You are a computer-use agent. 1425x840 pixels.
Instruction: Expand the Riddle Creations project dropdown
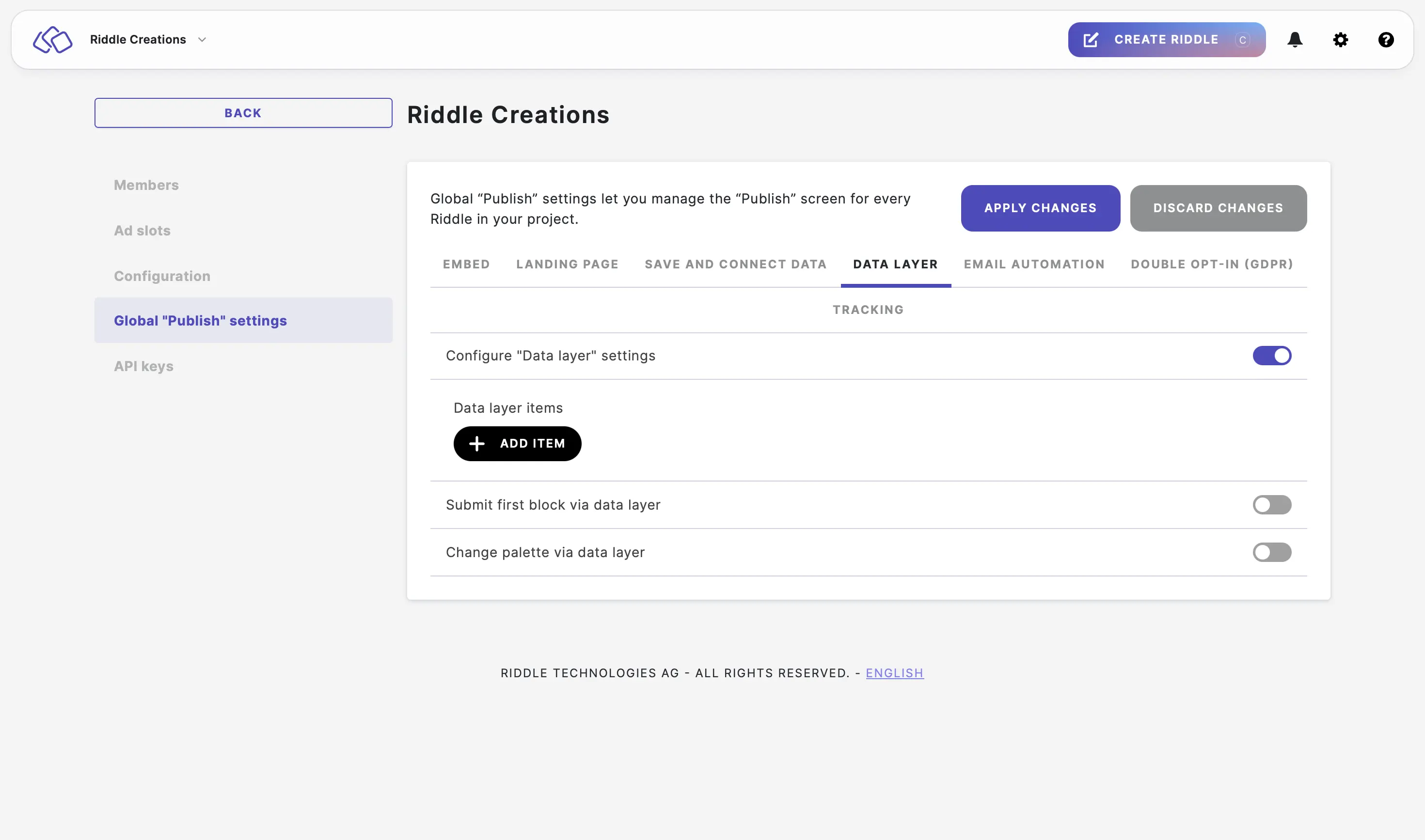point(202,40)
